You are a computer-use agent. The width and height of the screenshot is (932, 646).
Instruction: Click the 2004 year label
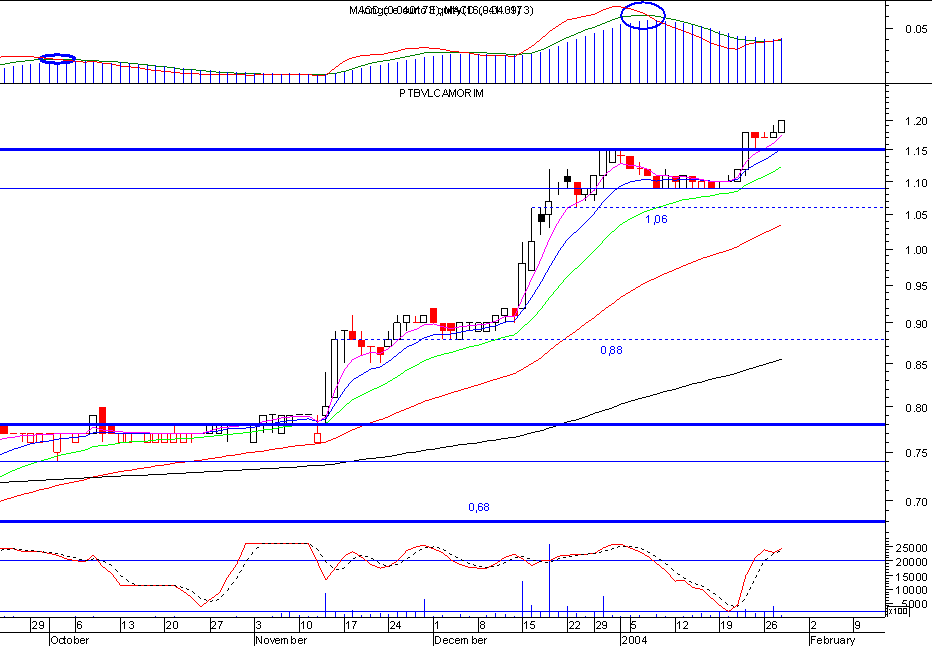point(634,640)
